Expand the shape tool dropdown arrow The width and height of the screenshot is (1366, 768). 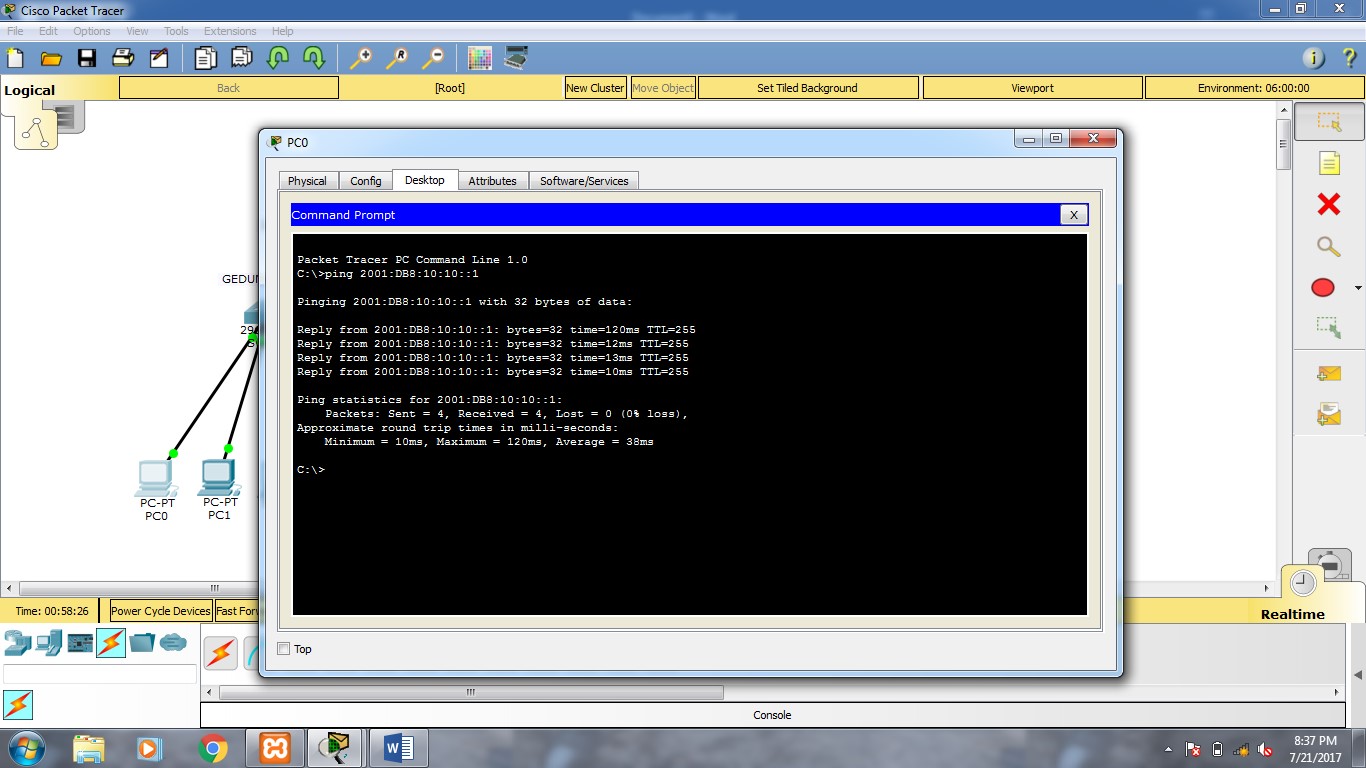click(1357, 288)
